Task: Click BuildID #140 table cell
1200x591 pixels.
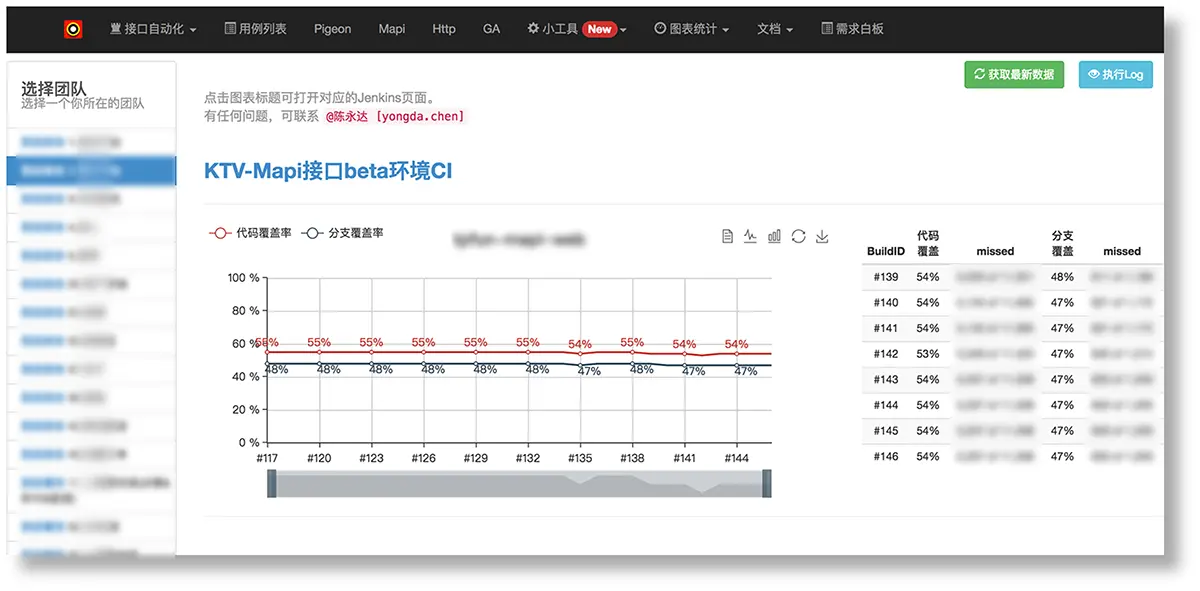Action: coord(885,302)
